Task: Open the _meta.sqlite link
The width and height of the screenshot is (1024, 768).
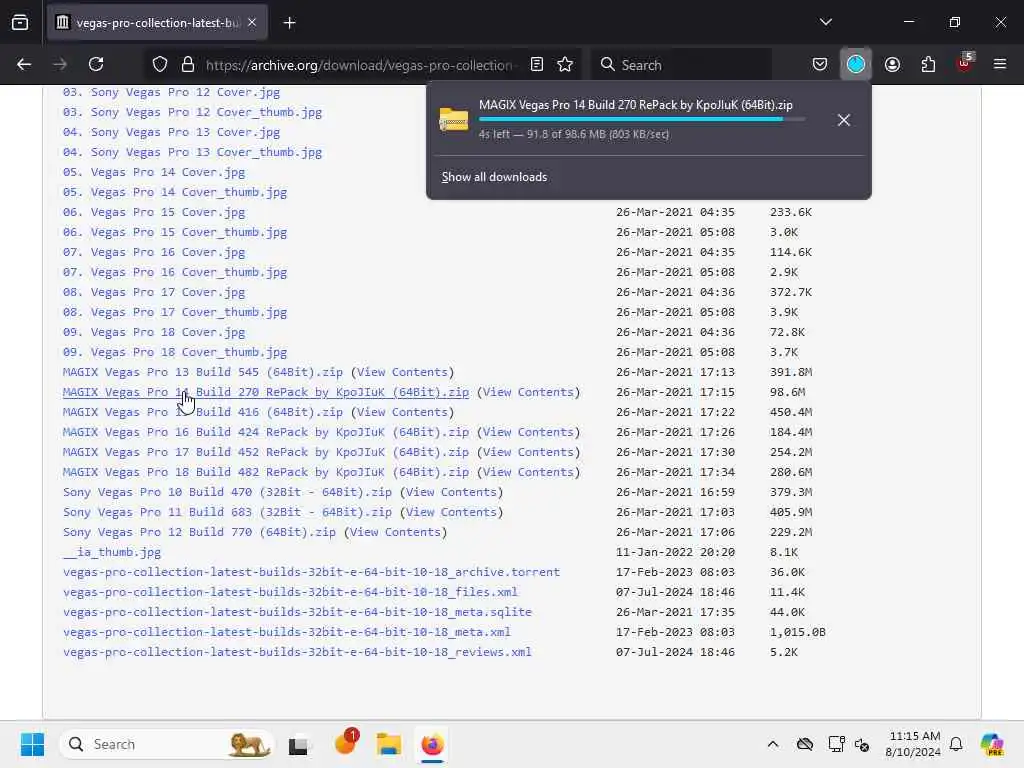Action: (297, 612)
